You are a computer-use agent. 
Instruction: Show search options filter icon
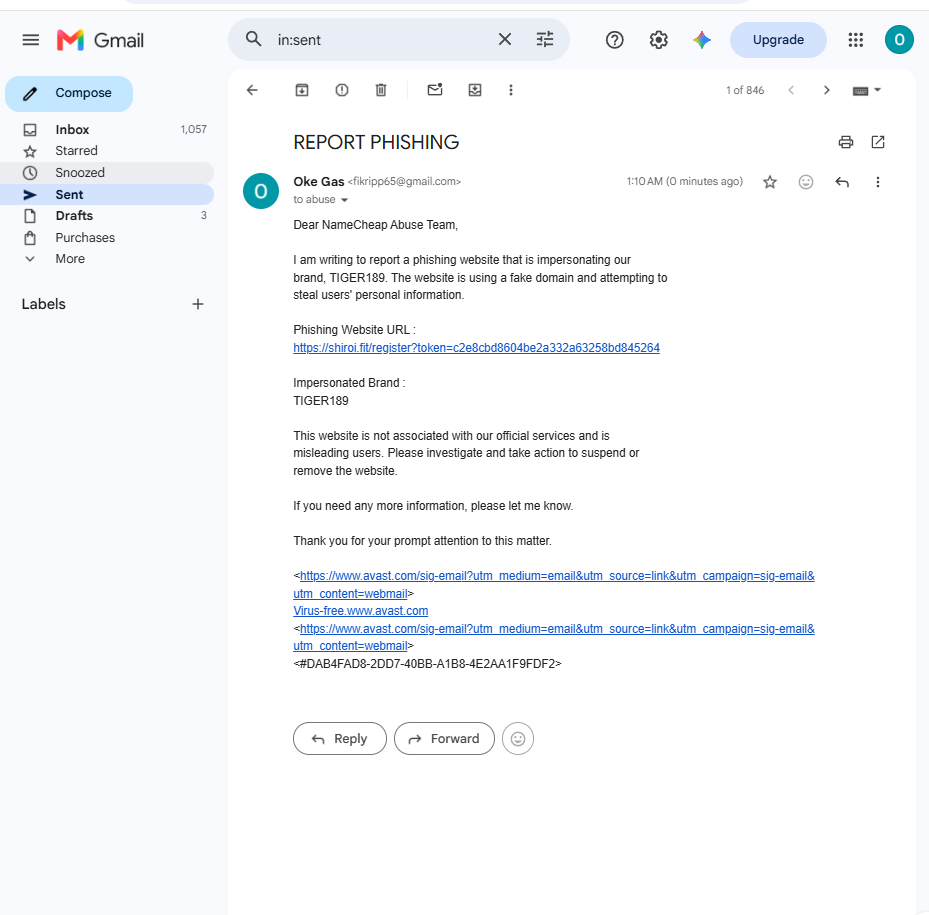(x=544, y=40)
